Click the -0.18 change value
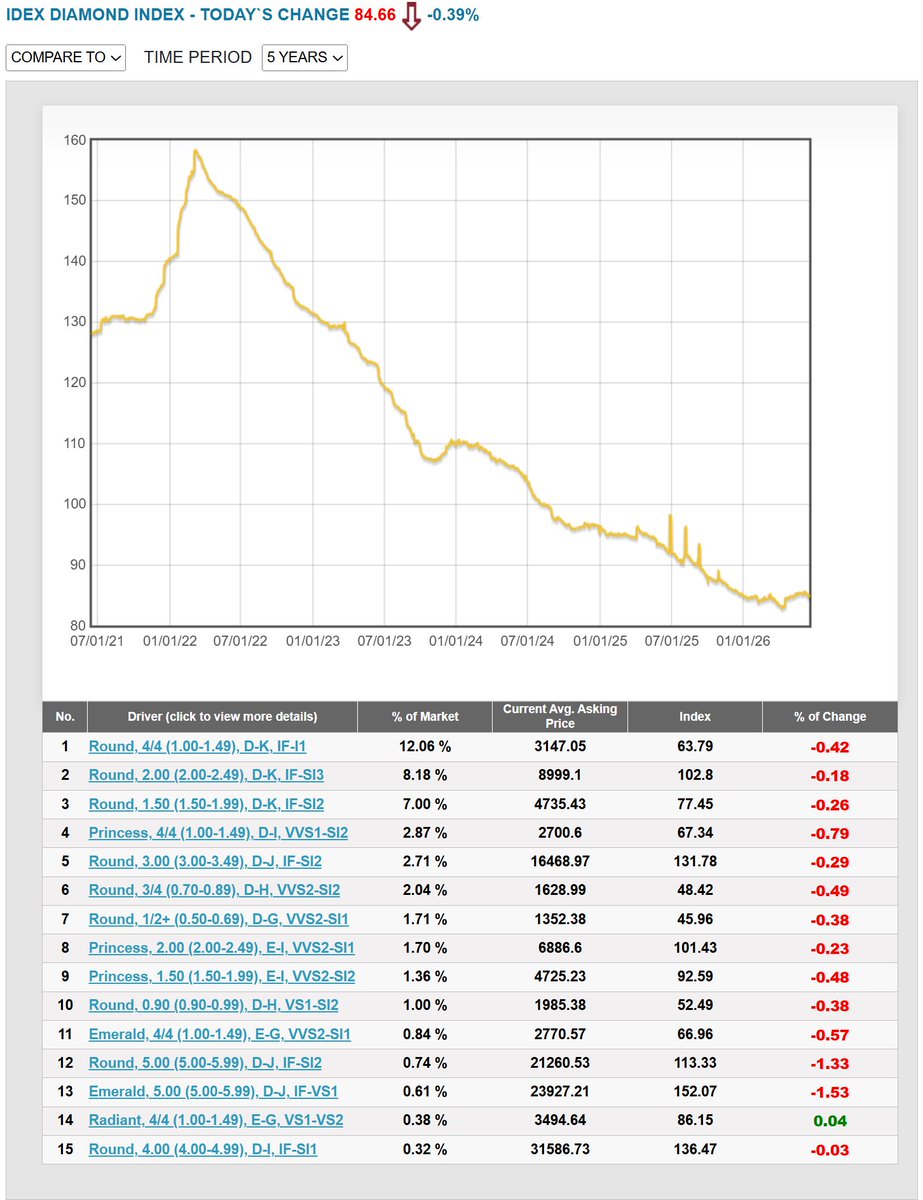Screen dimensions: 923x1200 pyautogui.click(x=830, y=775)
